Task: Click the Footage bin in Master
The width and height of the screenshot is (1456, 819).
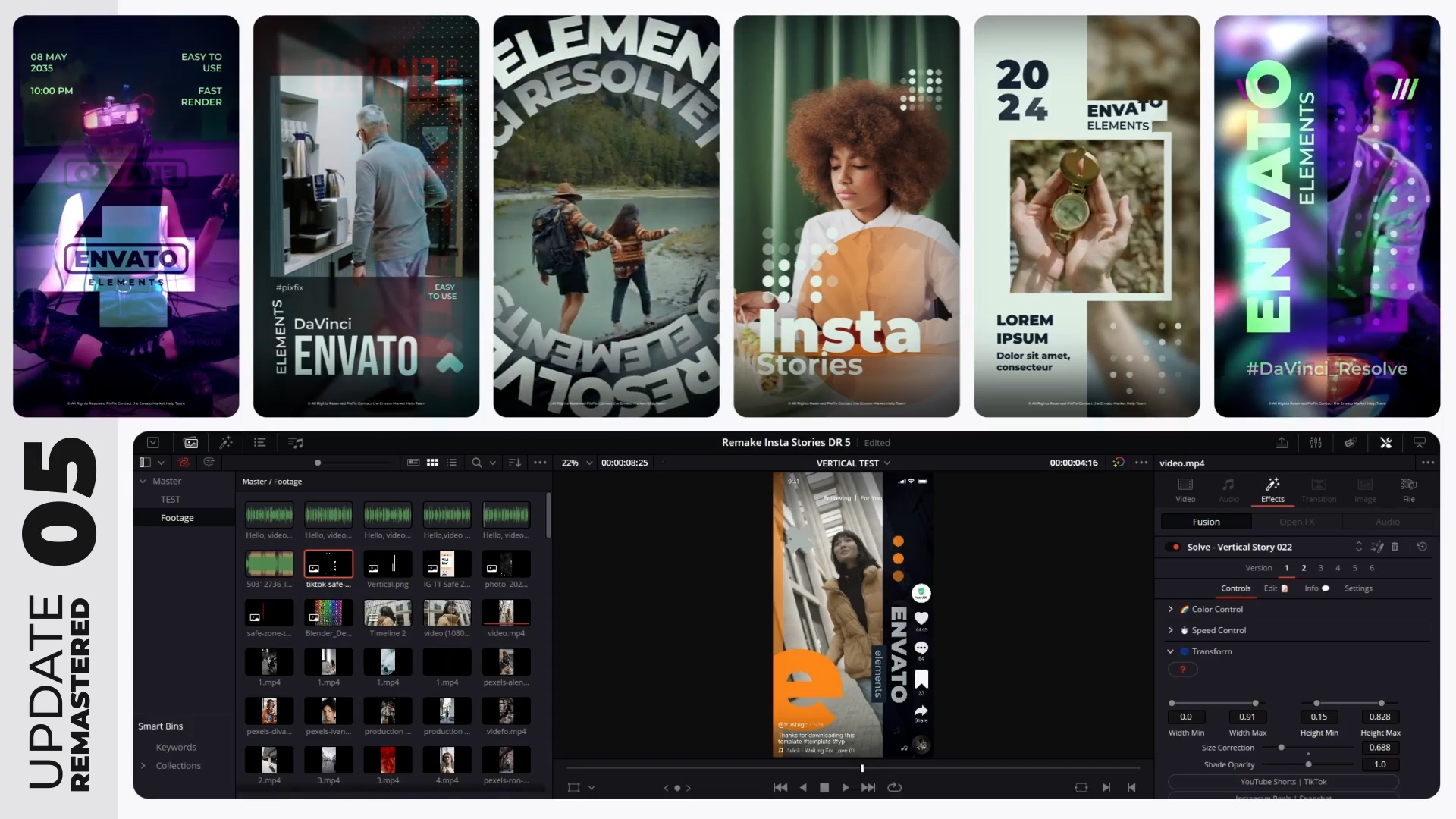Action: click(x=177, y=517)
